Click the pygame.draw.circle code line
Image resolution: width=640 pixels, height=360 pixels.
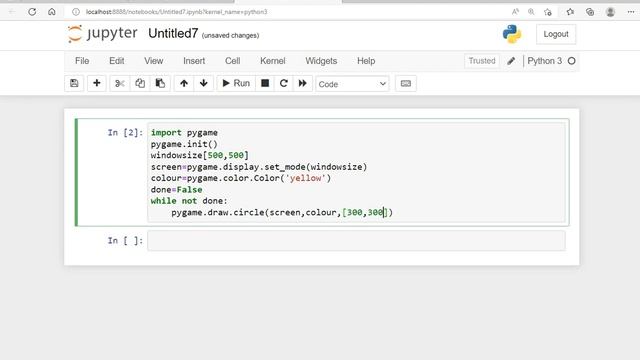tap(282, 212)
